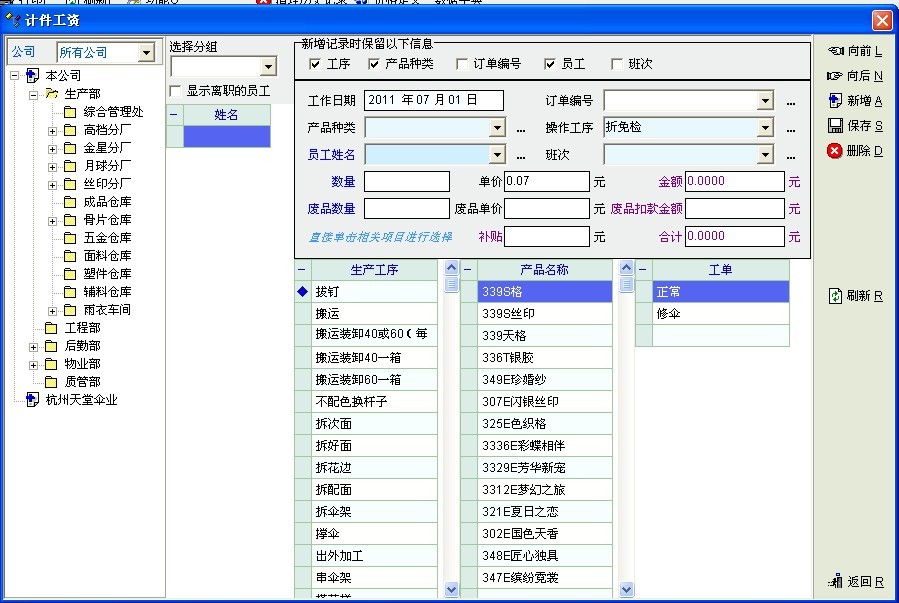Click the ellipsis button beside 订单编号
Screen dimensions: 899x603
(x=791, y=102)
